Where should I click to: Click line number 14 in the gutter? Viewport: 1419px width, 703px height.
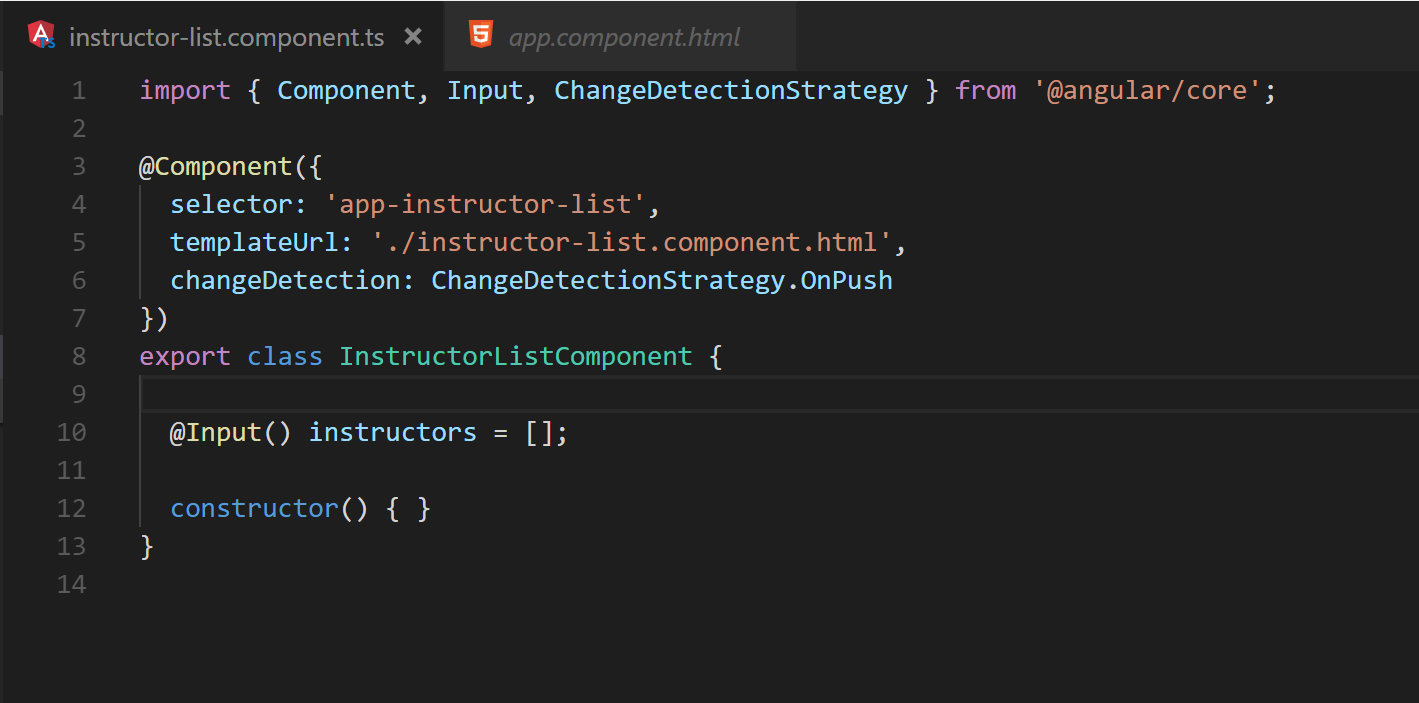click(x=72, y=585)
